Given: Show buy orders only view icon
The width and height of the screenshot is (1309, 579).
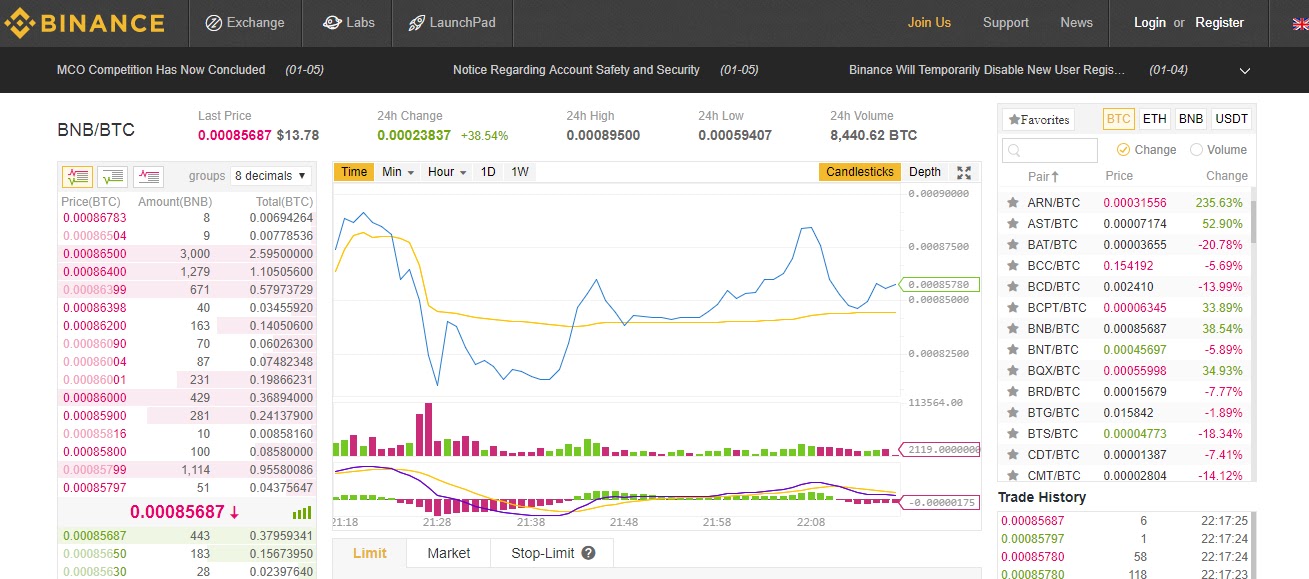Looking at the screenshot, I should (112, 177).
